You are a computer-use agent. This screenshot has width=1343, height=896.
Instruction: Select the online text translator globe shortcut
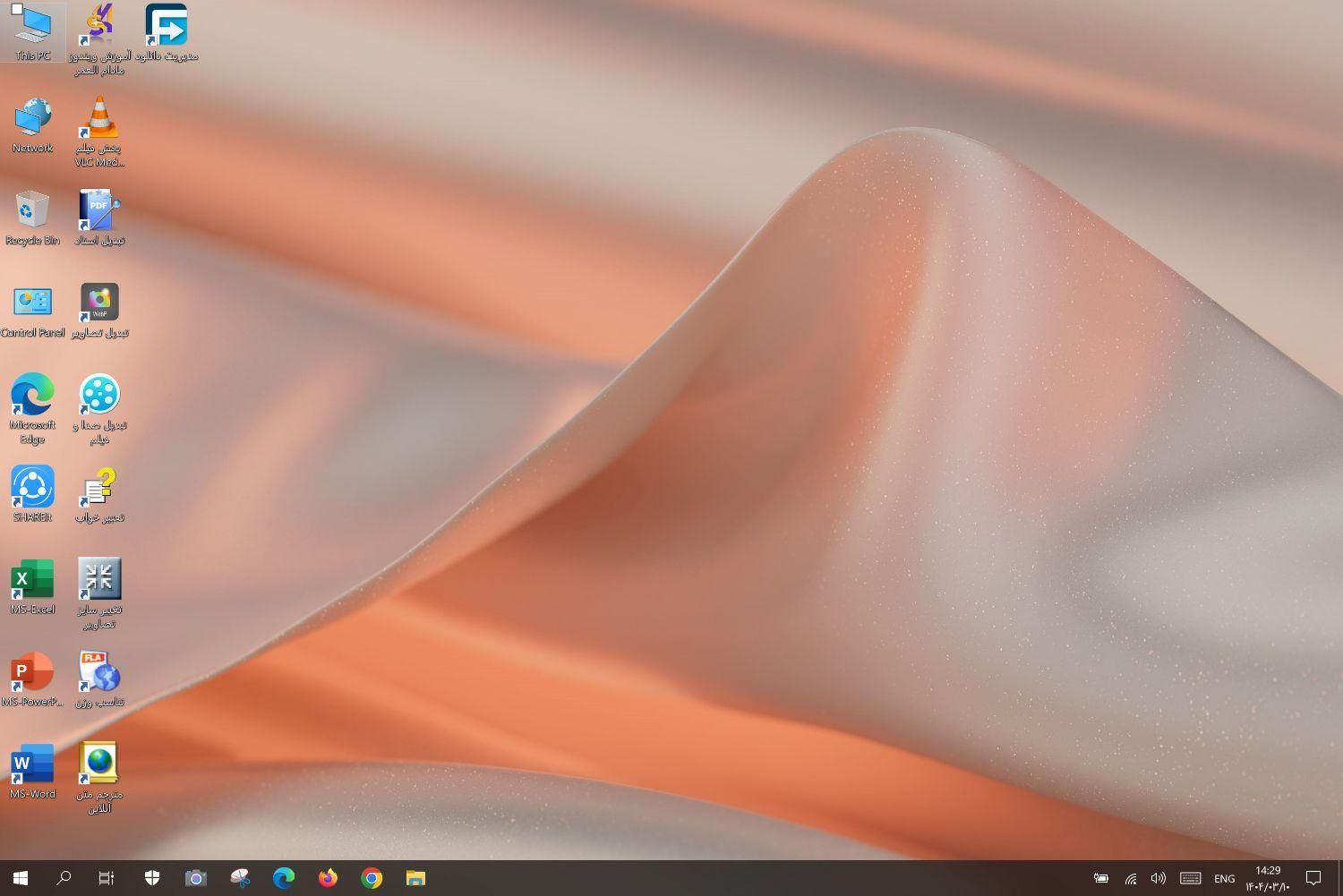click(99, 777)
